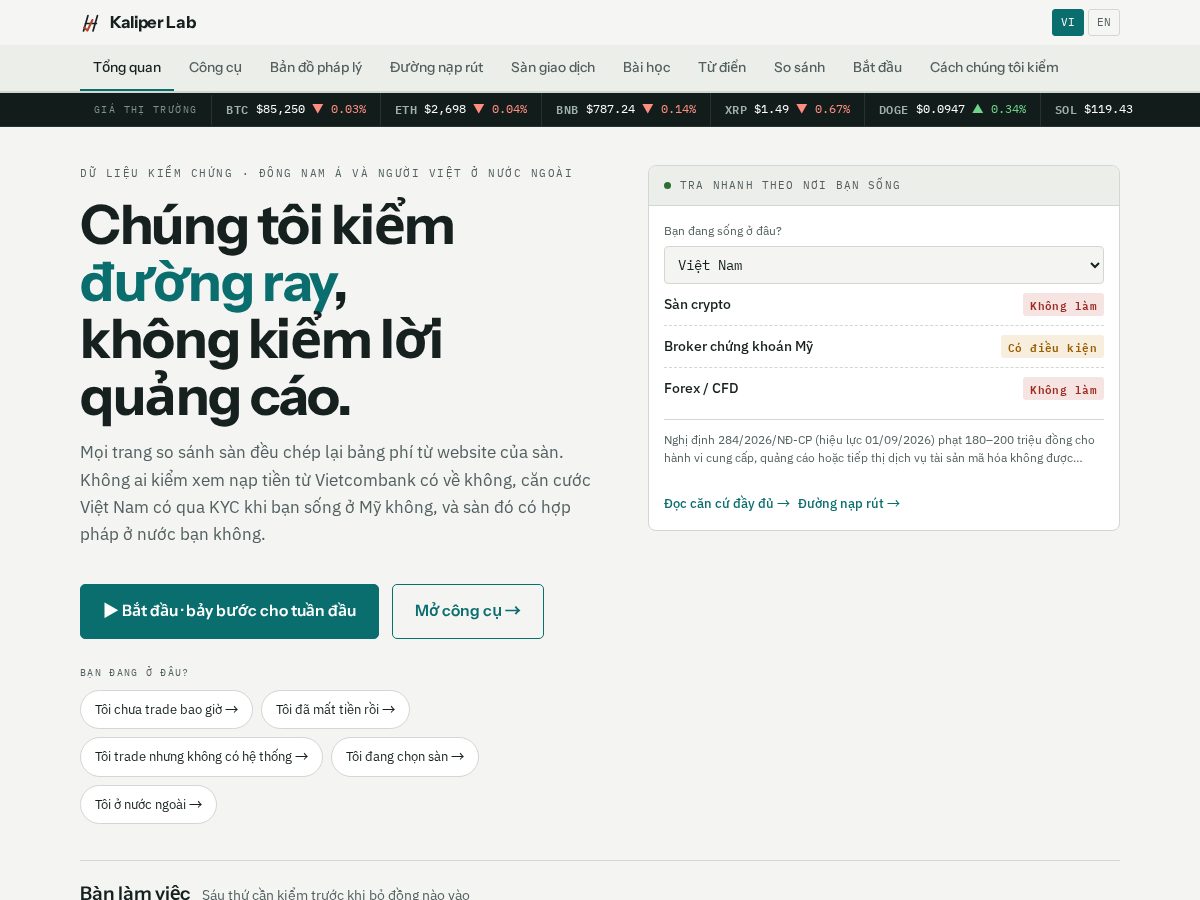1200x900 pixels.
Task: Open the Công cụ menu item
Action: (x=215, y=67)
